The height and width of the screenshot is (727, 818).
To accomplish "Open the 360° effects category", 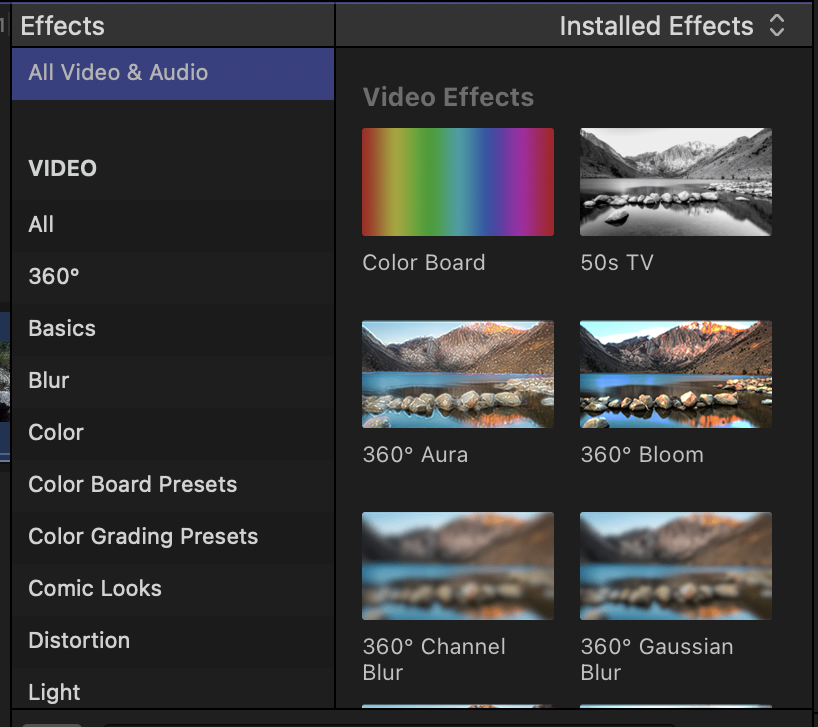I will point(173,277).
